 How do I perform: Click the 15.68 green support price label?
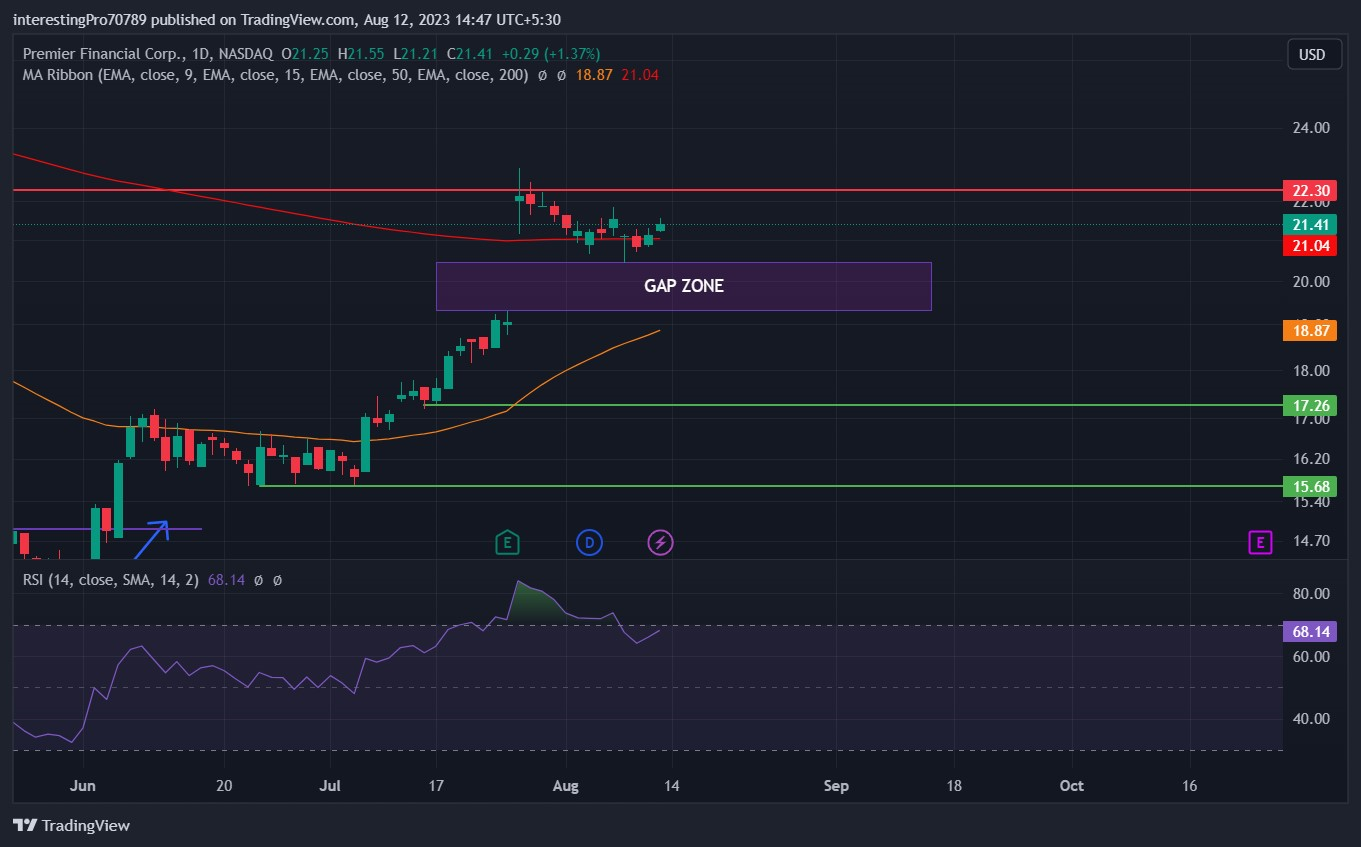point(1310,486)
